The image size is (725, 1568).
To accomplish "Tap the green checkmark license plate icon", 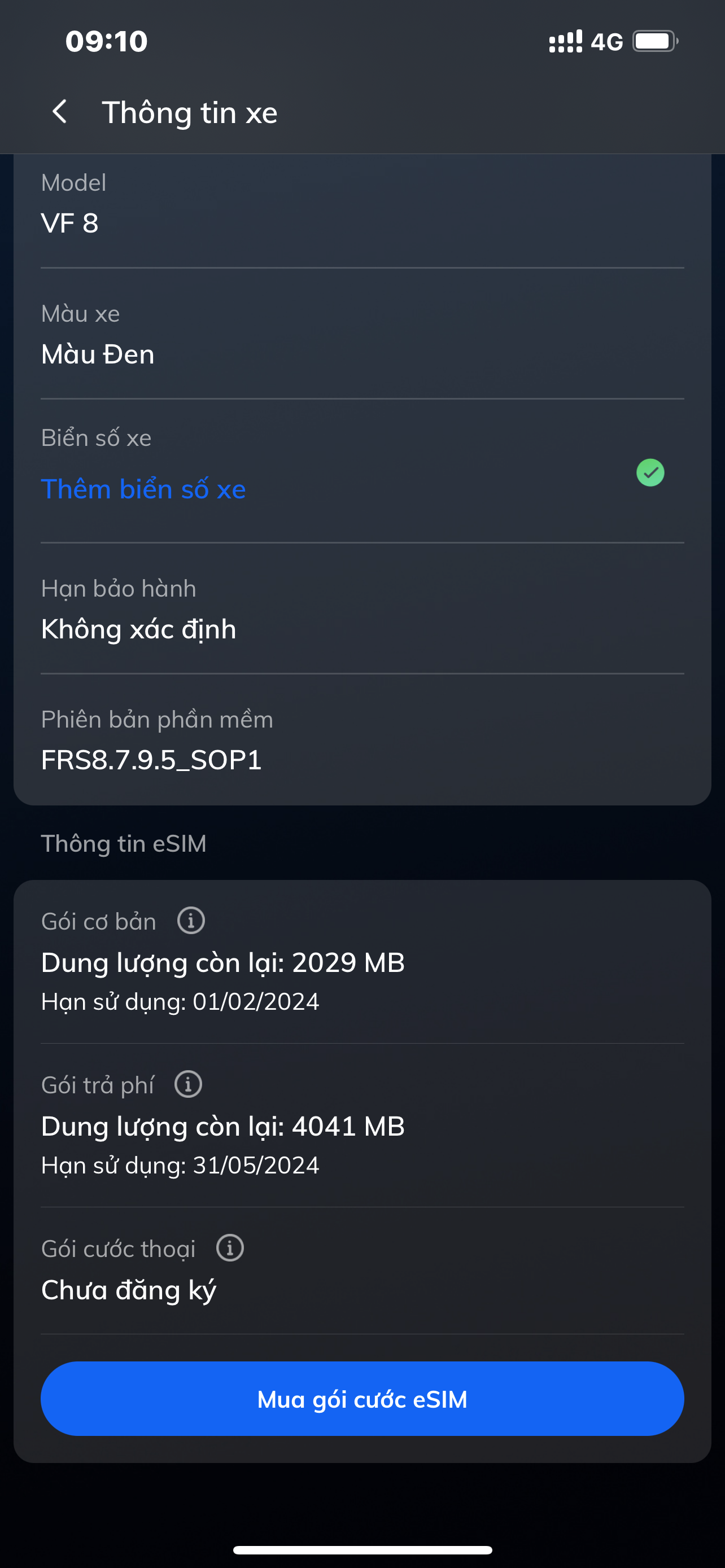I will [x=650, y=472].
